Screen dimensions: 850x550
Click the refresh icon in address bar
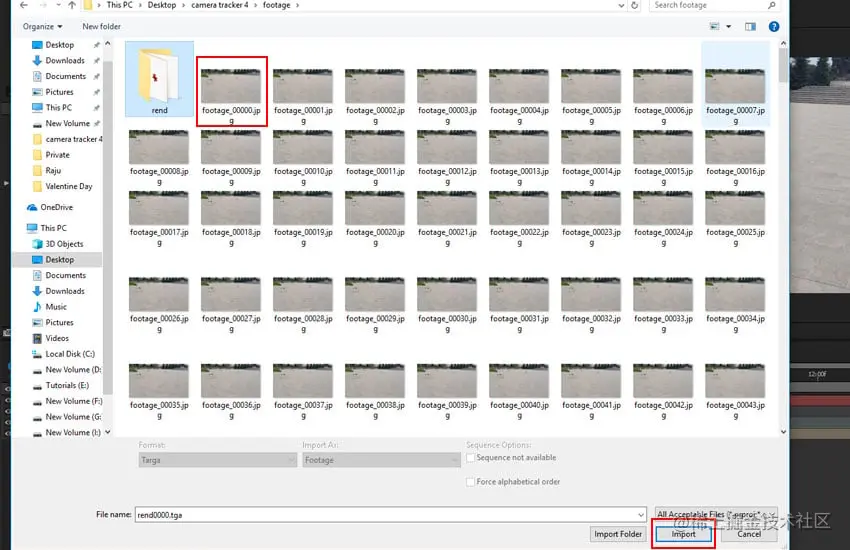[635, 5]
